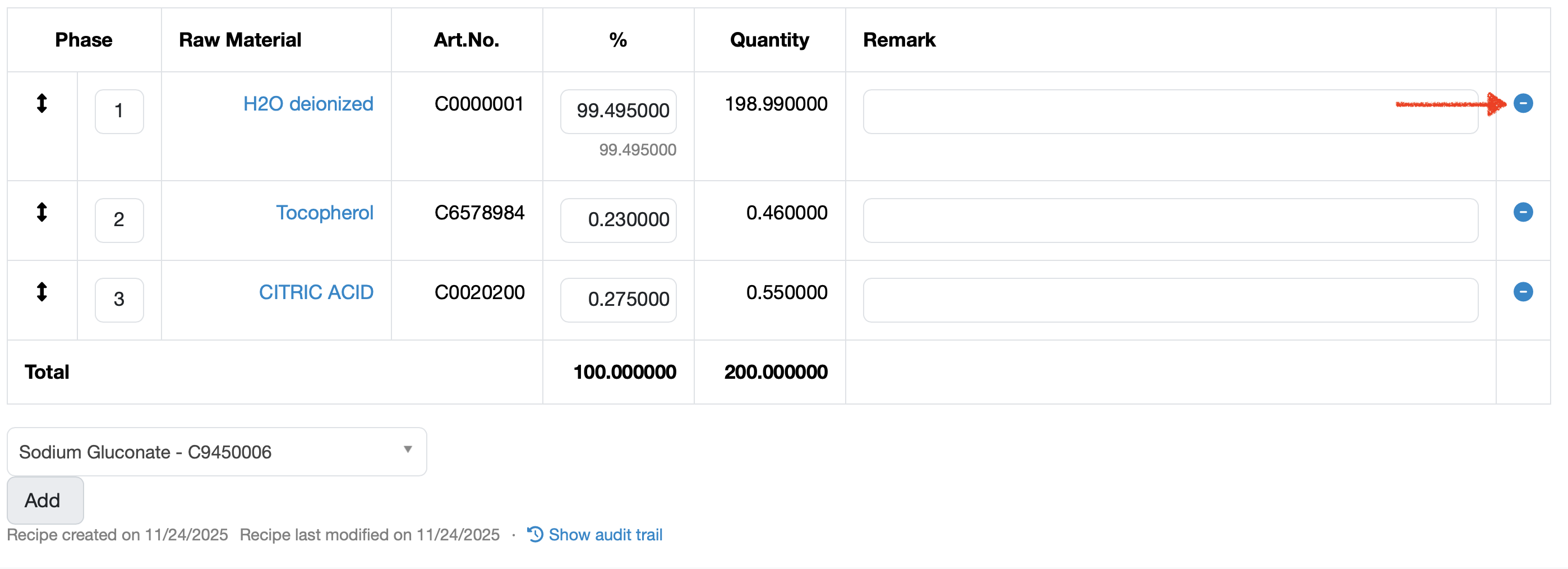Click the 0.230000 percent input
This screenshot has height=569, width=1568.
click(618, 220)
